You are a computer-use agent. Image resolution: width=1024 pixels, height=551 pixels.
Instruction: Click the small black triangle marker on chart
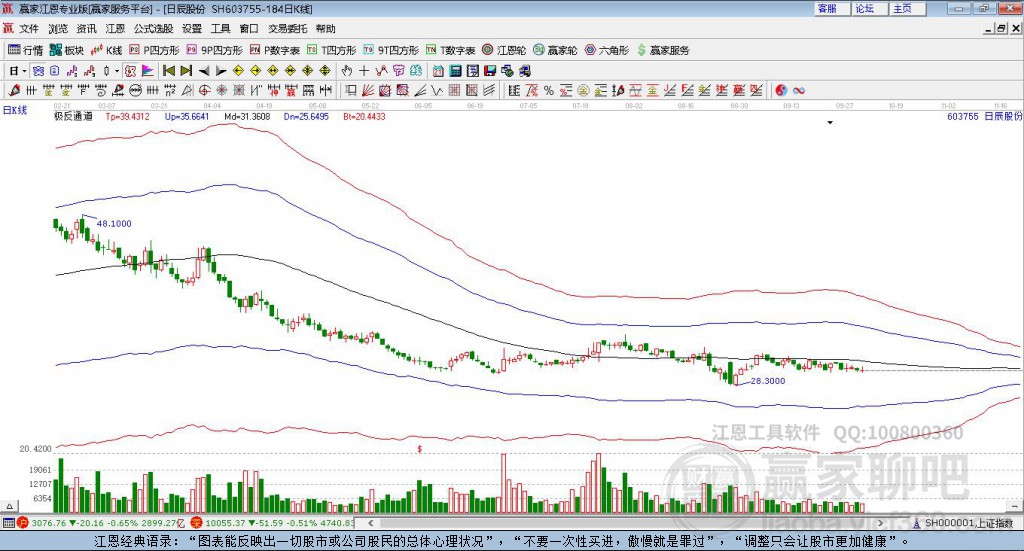point(830,123)
